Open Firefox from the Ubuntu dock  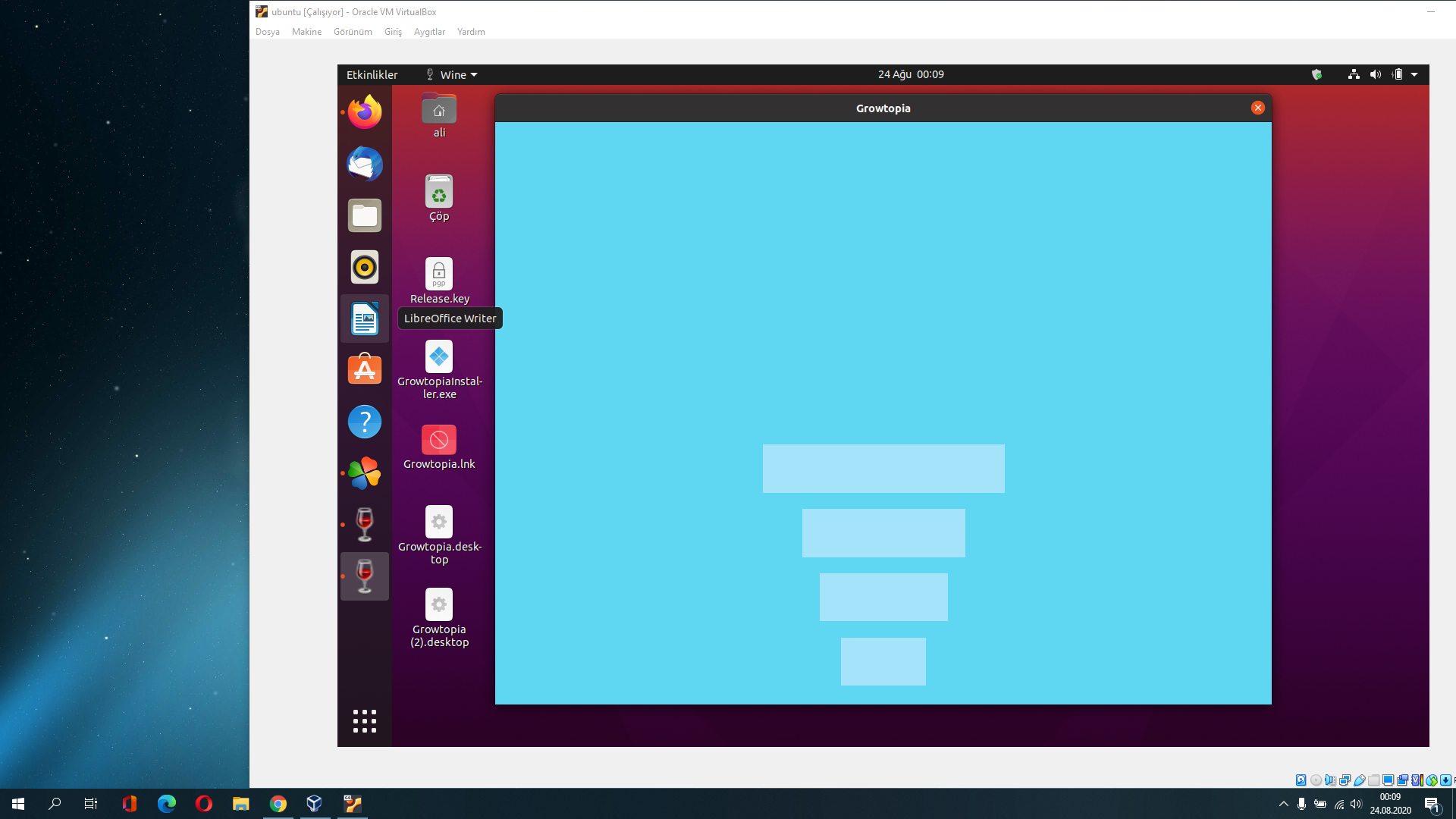[x=365, y=112]
